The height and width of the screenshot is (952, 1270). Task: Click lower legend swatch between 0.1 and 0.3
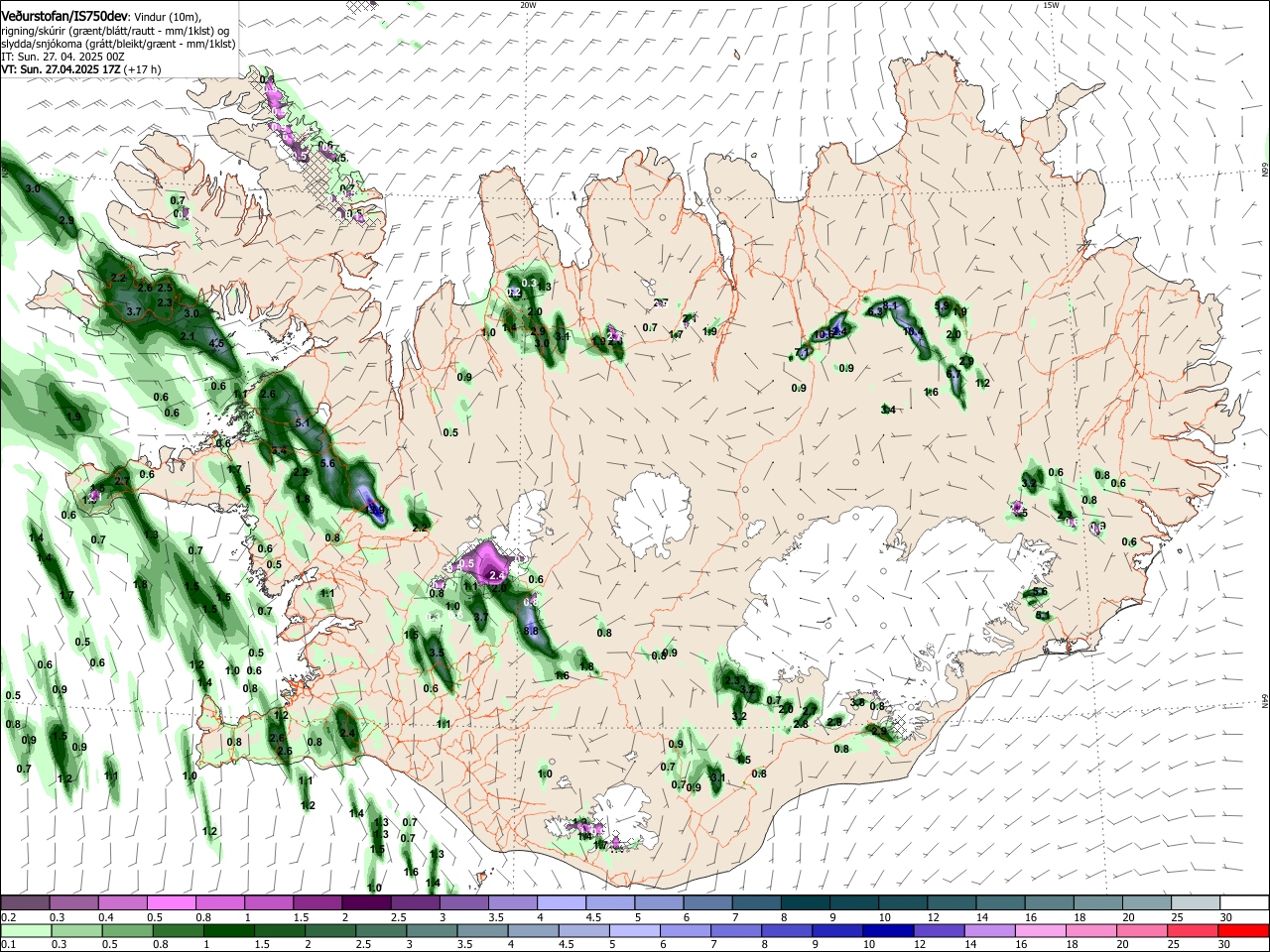click(26, 930)
